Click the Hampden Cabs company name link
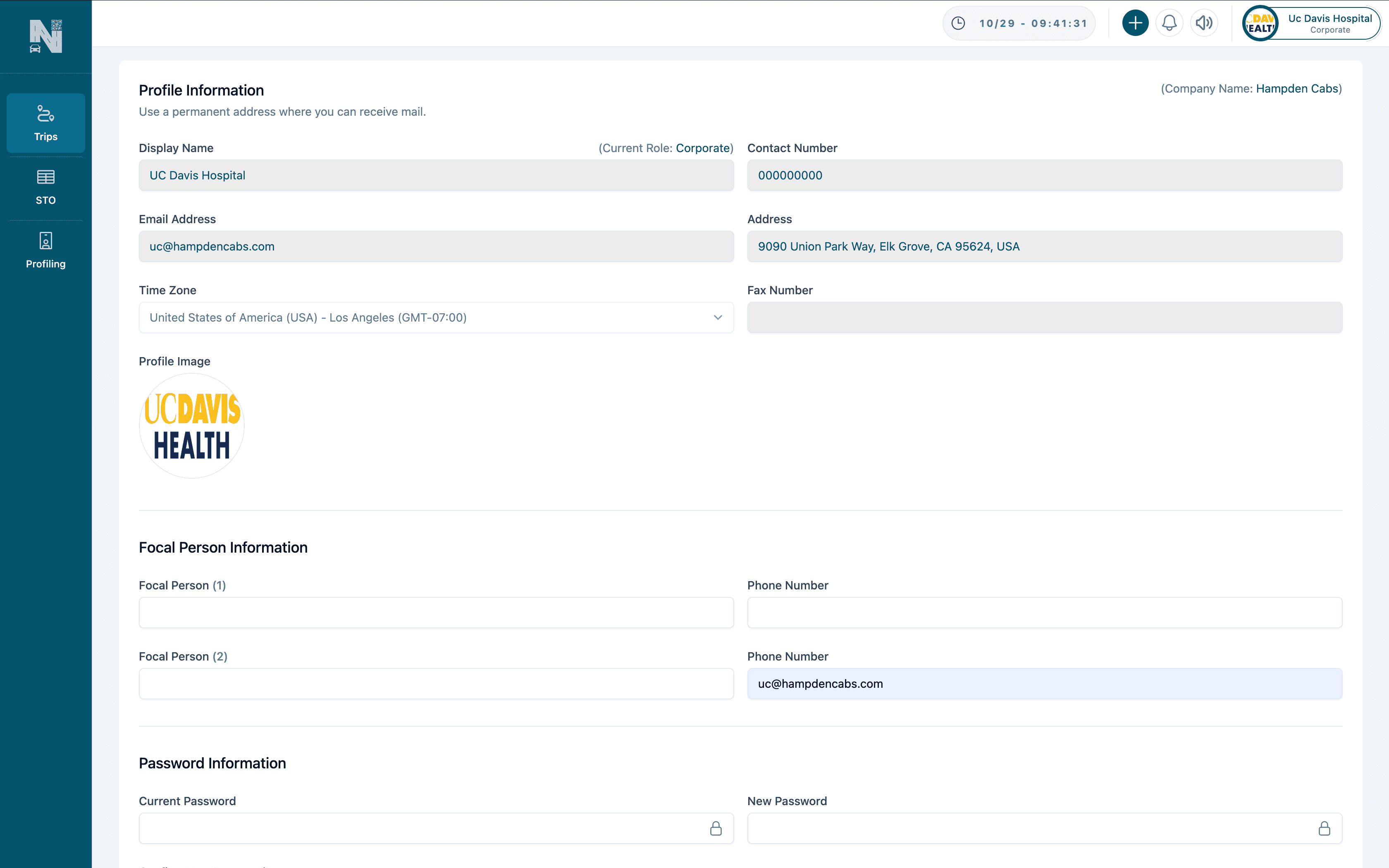The image size is (1389, 868). point(1296,88)
